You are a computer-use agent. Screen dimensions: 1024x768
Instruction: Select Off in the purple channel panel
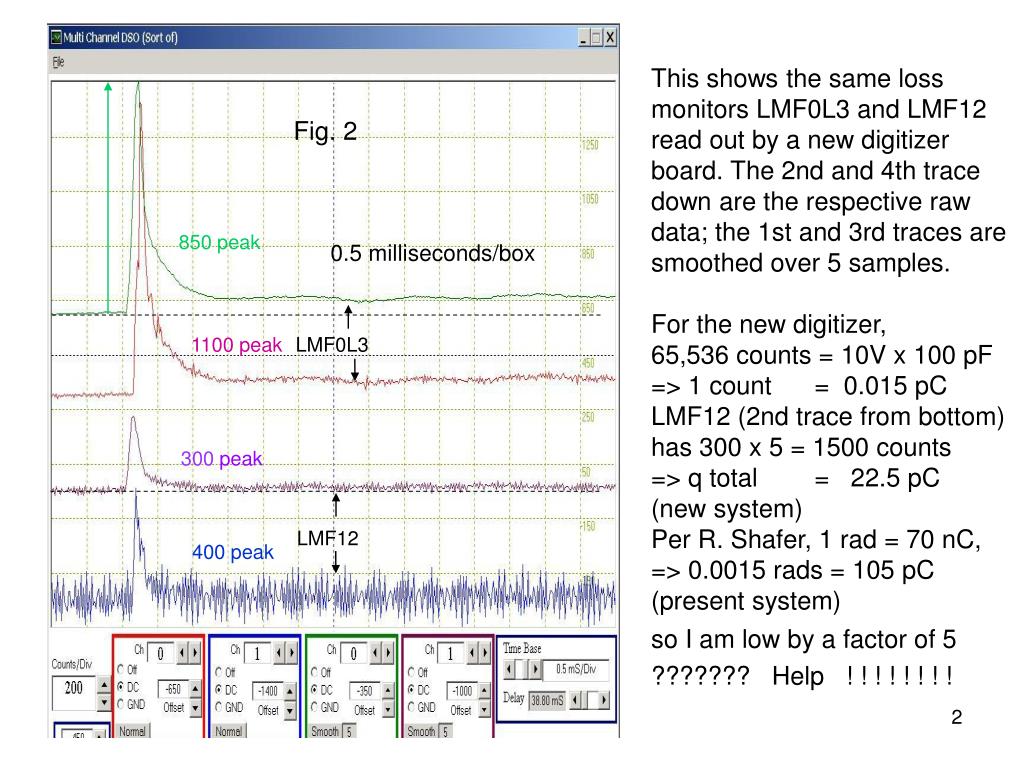coord(411,672)
